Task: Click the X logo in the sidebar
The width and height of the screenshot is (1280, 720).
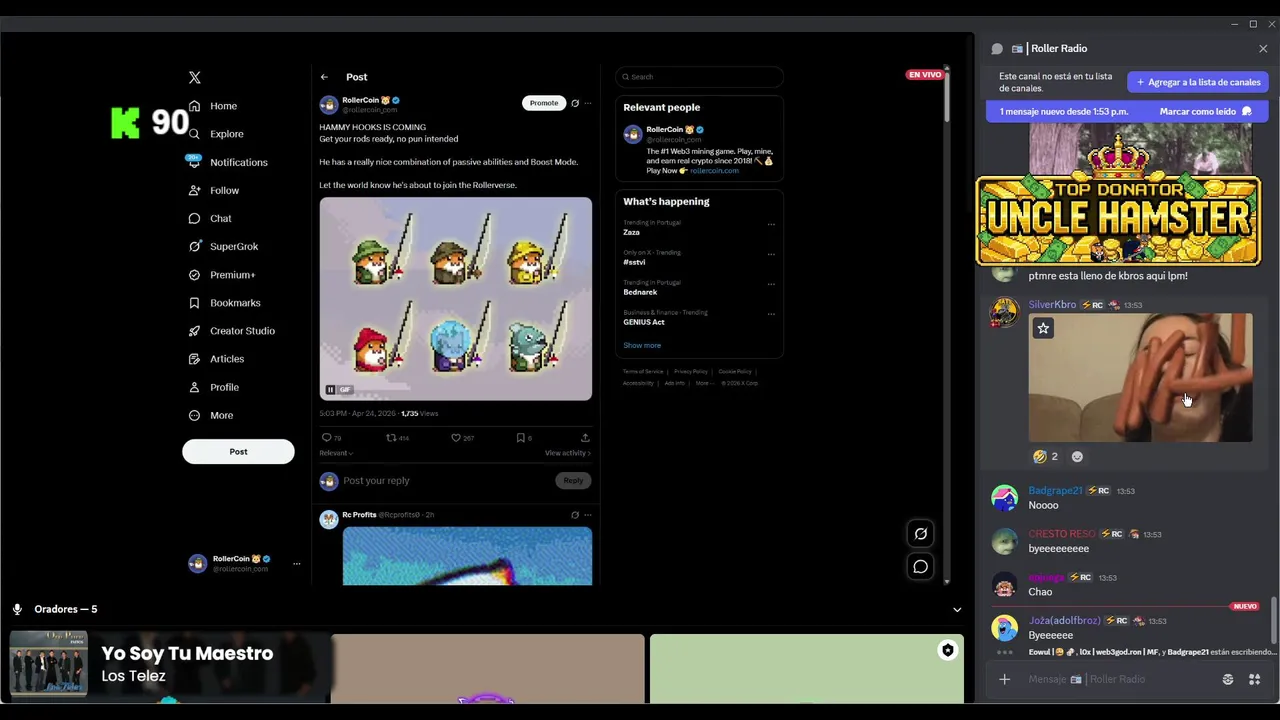Action: click(195, 77)
